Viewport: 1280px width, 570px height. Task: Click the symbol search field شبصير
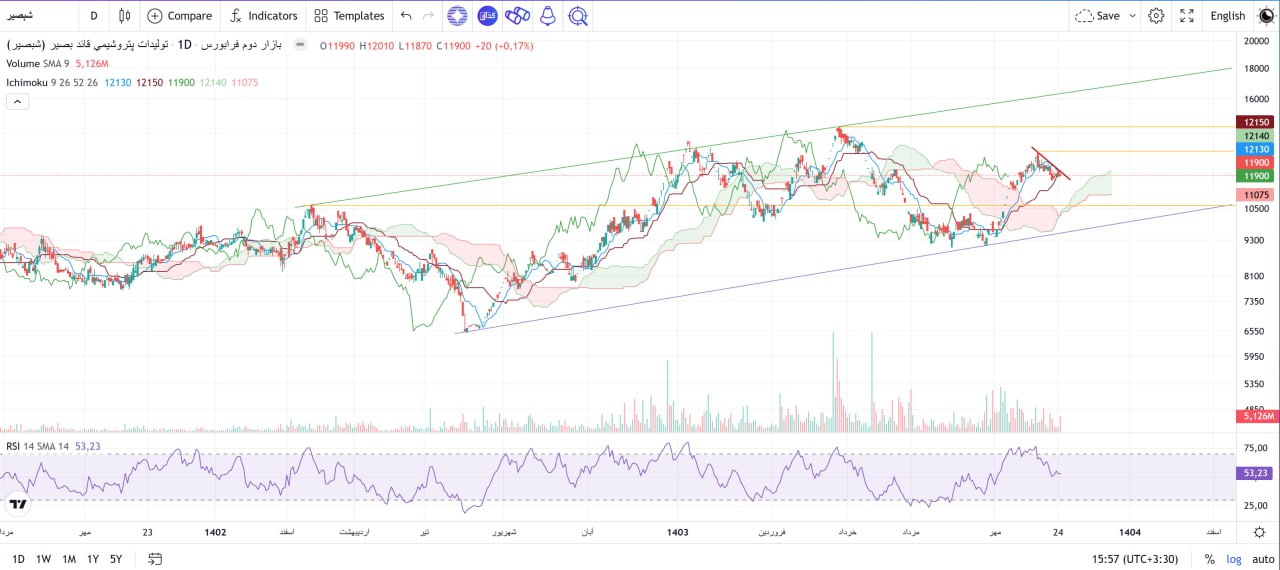tap(40, 15)
